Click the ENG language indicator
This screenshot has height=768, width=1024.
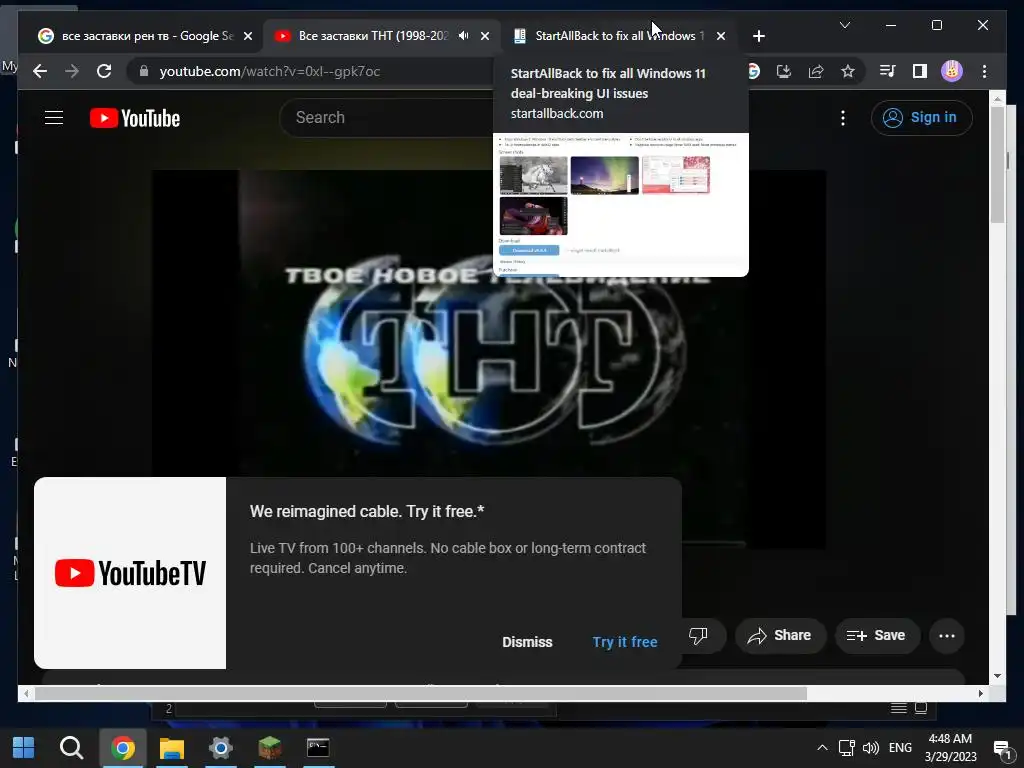[x=900, y=748]
